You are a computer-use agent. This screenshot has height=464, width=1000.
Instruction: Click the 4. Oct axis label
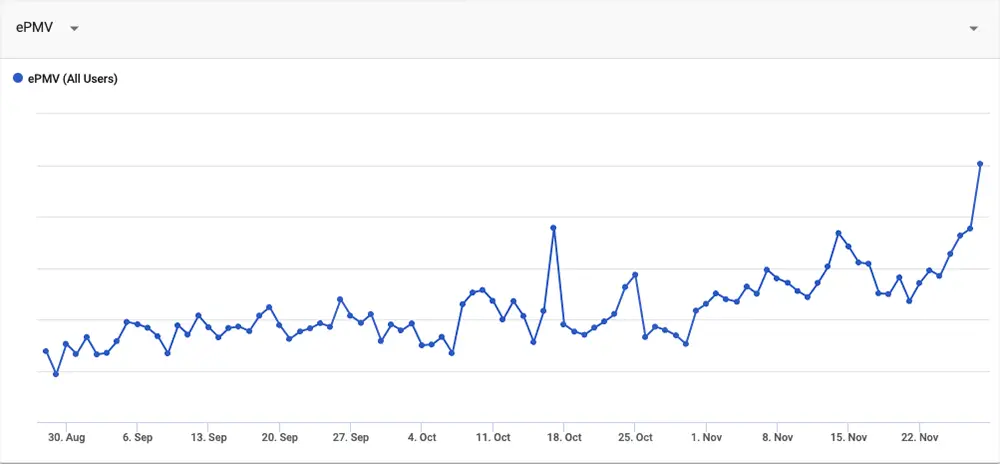(x=422, y=438)
